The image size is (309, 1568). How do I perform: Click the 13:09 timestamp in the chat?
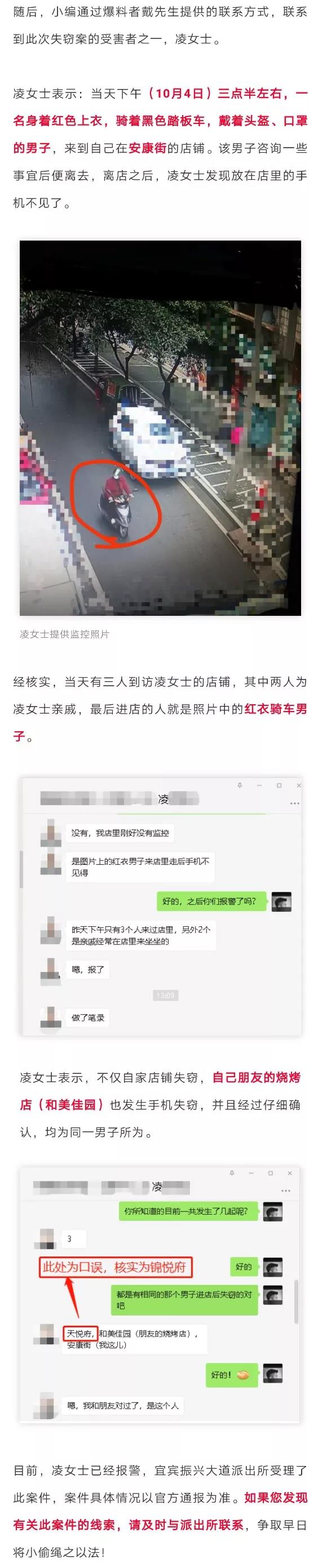[x=165, y=995]
